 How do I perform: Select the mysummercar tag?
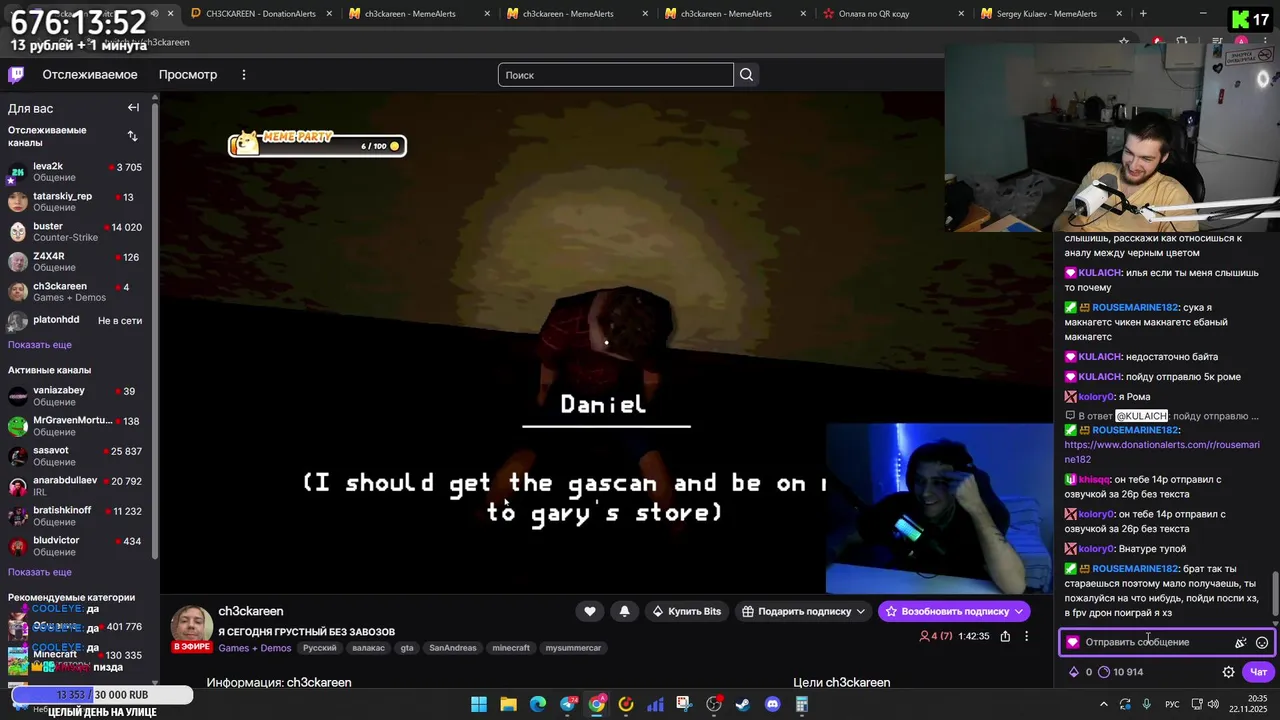pyautogui.click(x=573, y=648)
